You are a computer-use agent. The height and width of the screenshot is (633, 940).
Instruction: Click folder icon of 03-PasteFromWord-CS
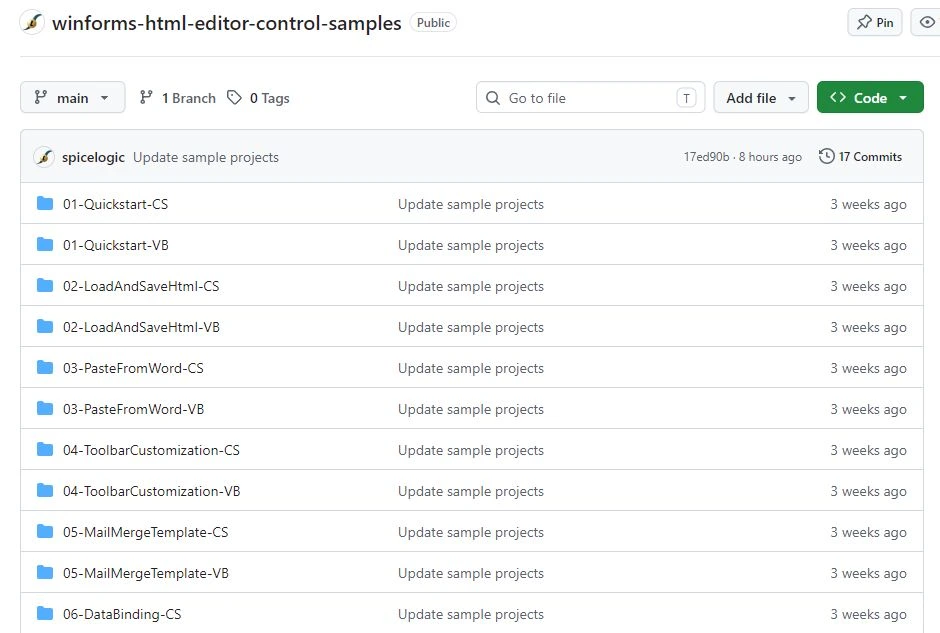44,367
